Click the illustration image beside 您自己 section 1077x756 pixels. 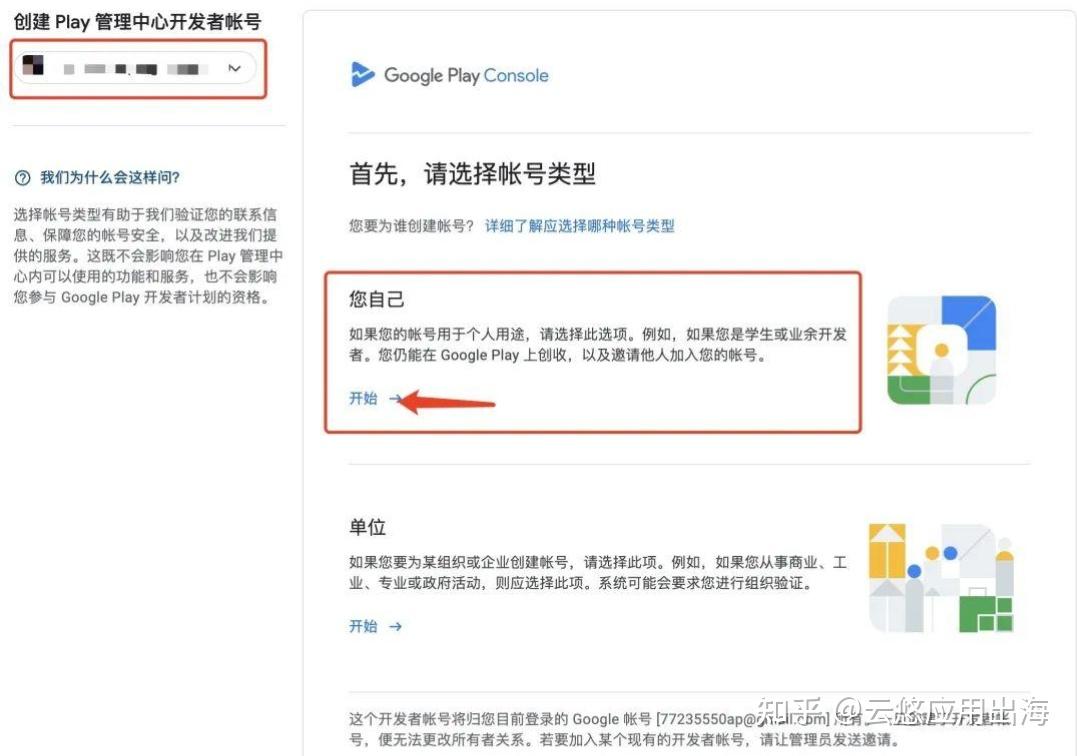tap(941, 349)
